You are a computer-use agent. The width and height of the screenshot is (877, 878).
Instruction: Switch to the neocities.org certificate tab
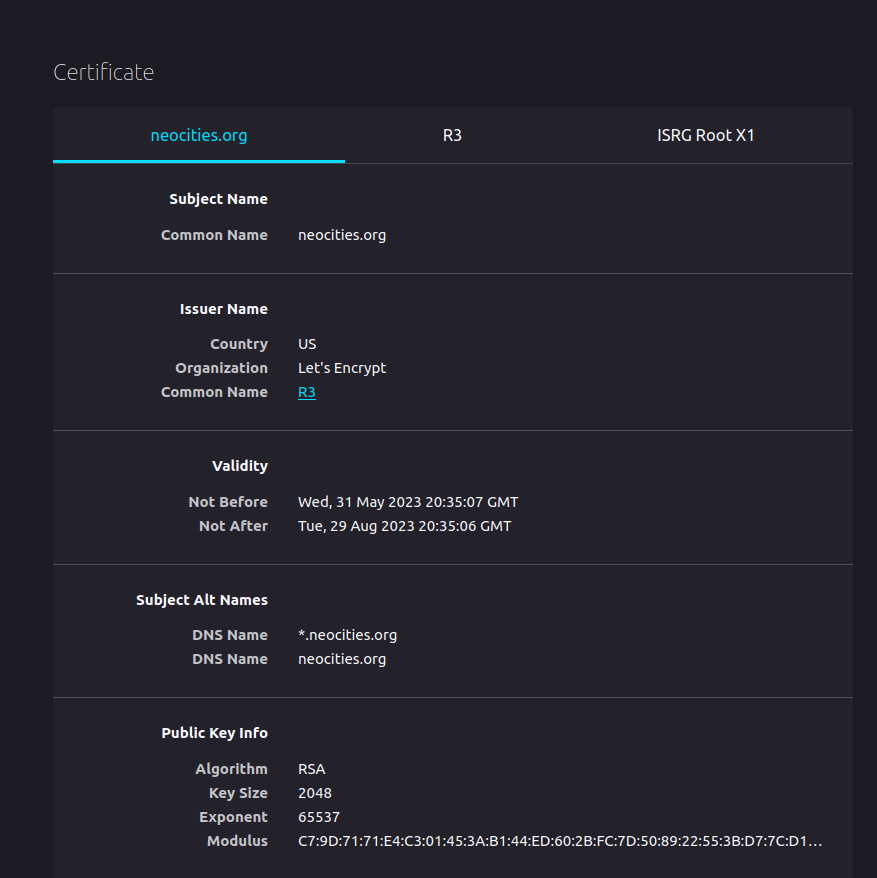click(199, 135)
